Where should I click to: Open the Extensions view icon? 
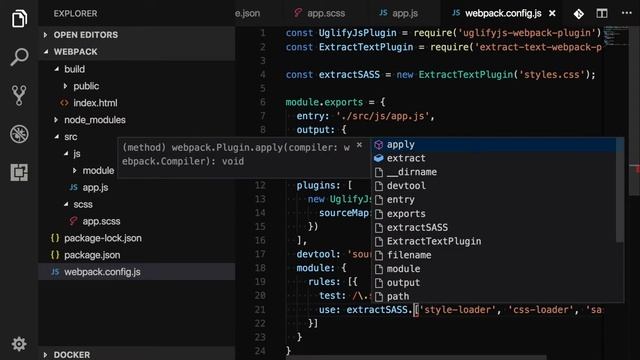[19, 172]
